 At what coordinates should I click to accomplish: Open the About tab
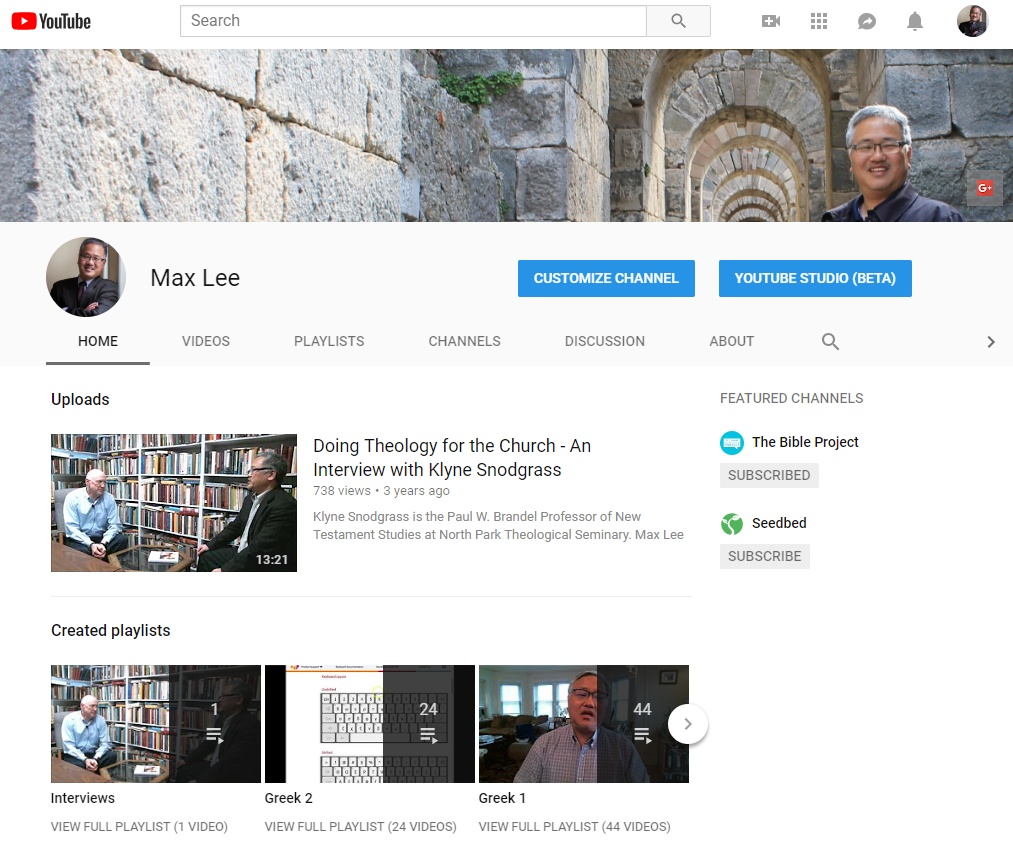pos(731,341)
